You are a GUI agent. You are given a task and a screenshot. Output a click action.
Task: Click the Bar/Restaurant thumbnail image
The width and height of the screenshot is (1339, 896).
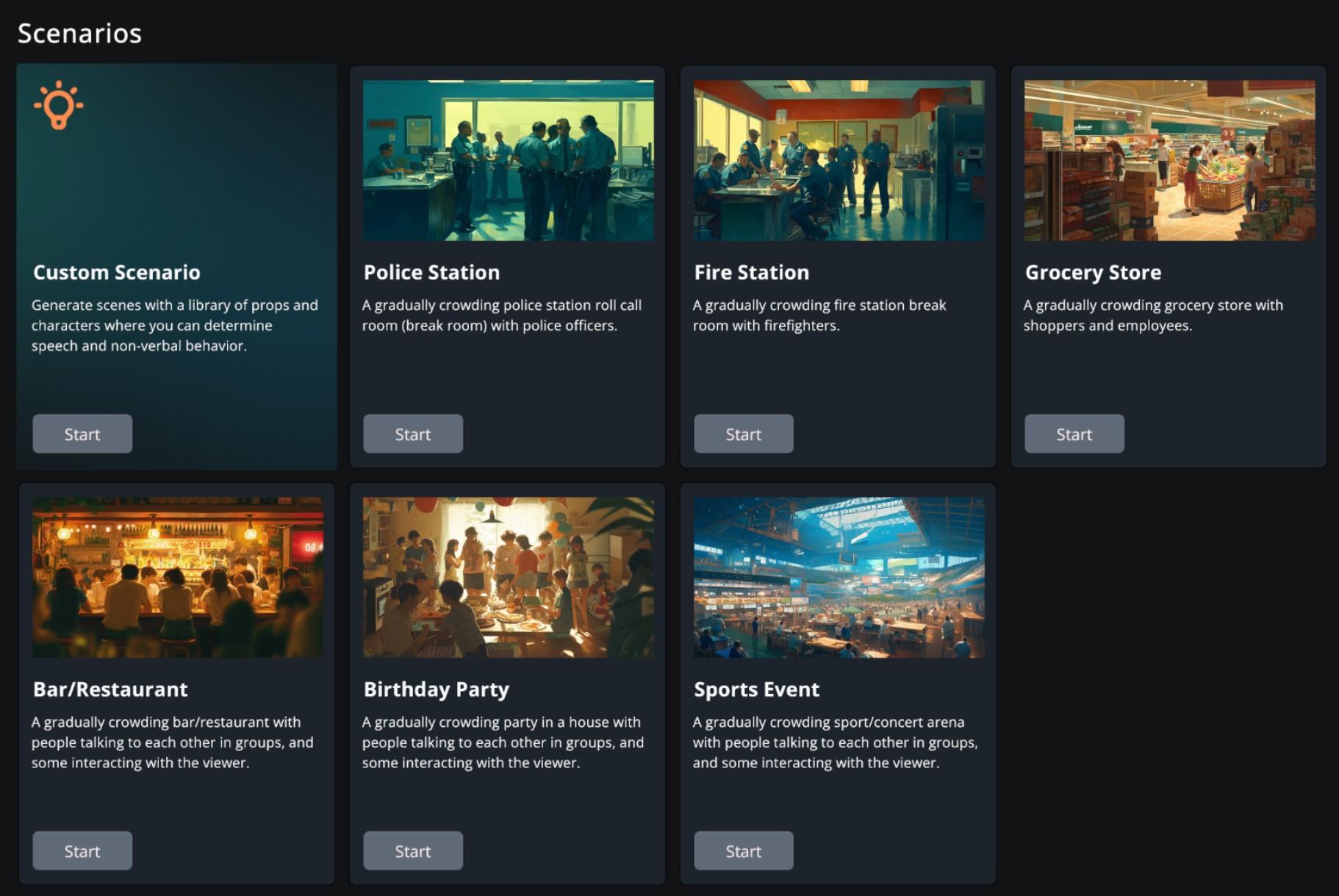(x=178, y=577)
